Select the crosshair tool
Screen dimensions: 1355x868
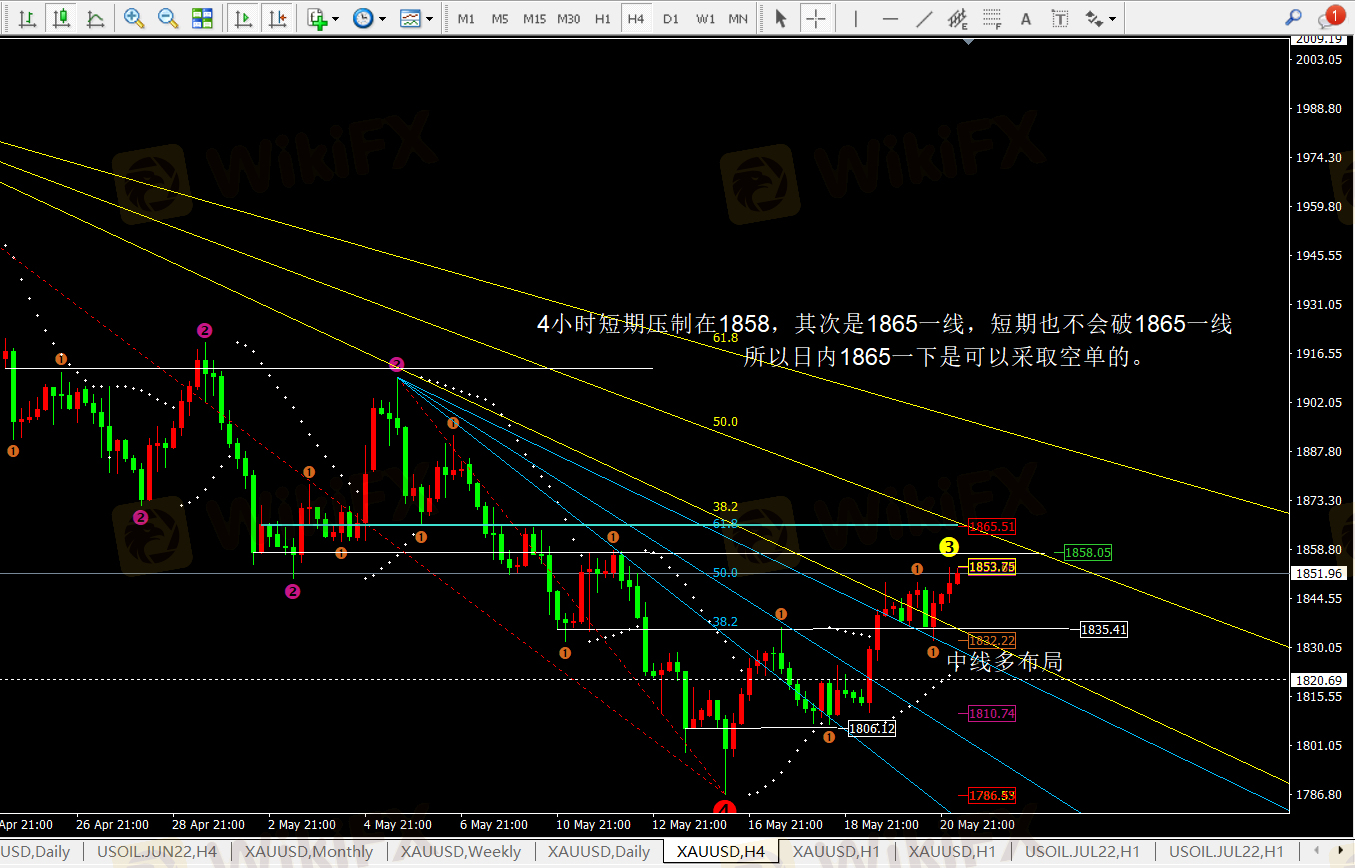817,18
